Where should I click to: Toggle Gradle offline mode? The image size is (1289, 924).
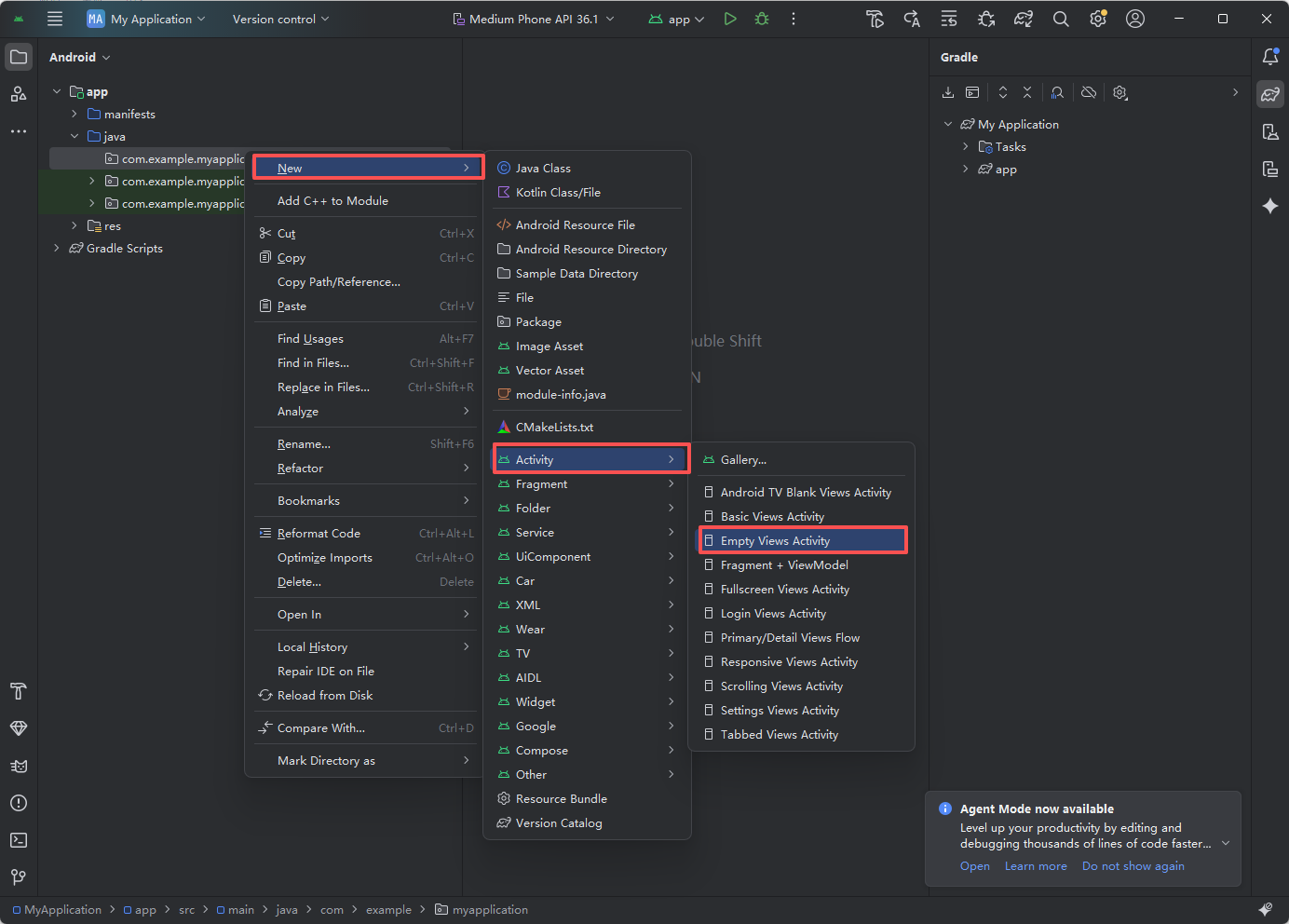coord(1088,92)
